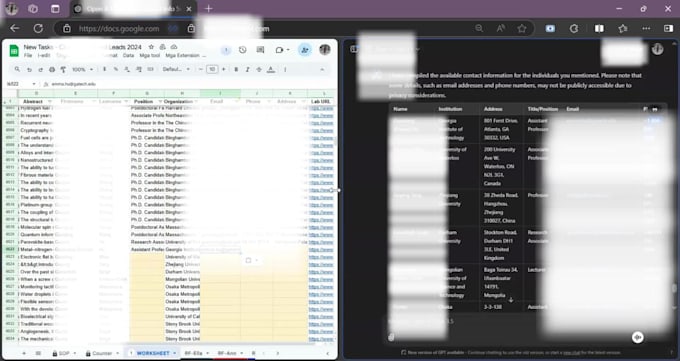
Task: Toggle the split screen icon
Action: click(599, 29)
